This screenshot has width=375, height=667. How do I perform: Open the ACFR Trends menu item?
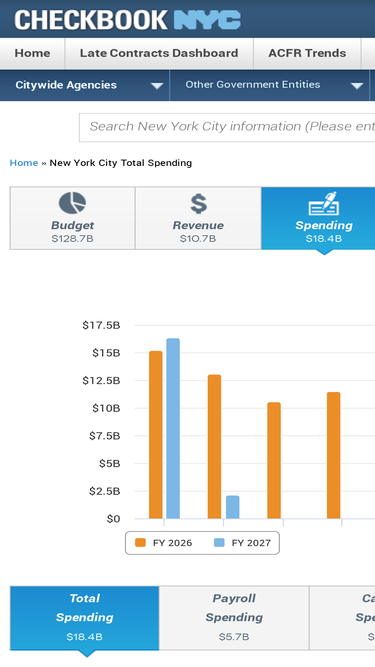click(x=307, y=54)
